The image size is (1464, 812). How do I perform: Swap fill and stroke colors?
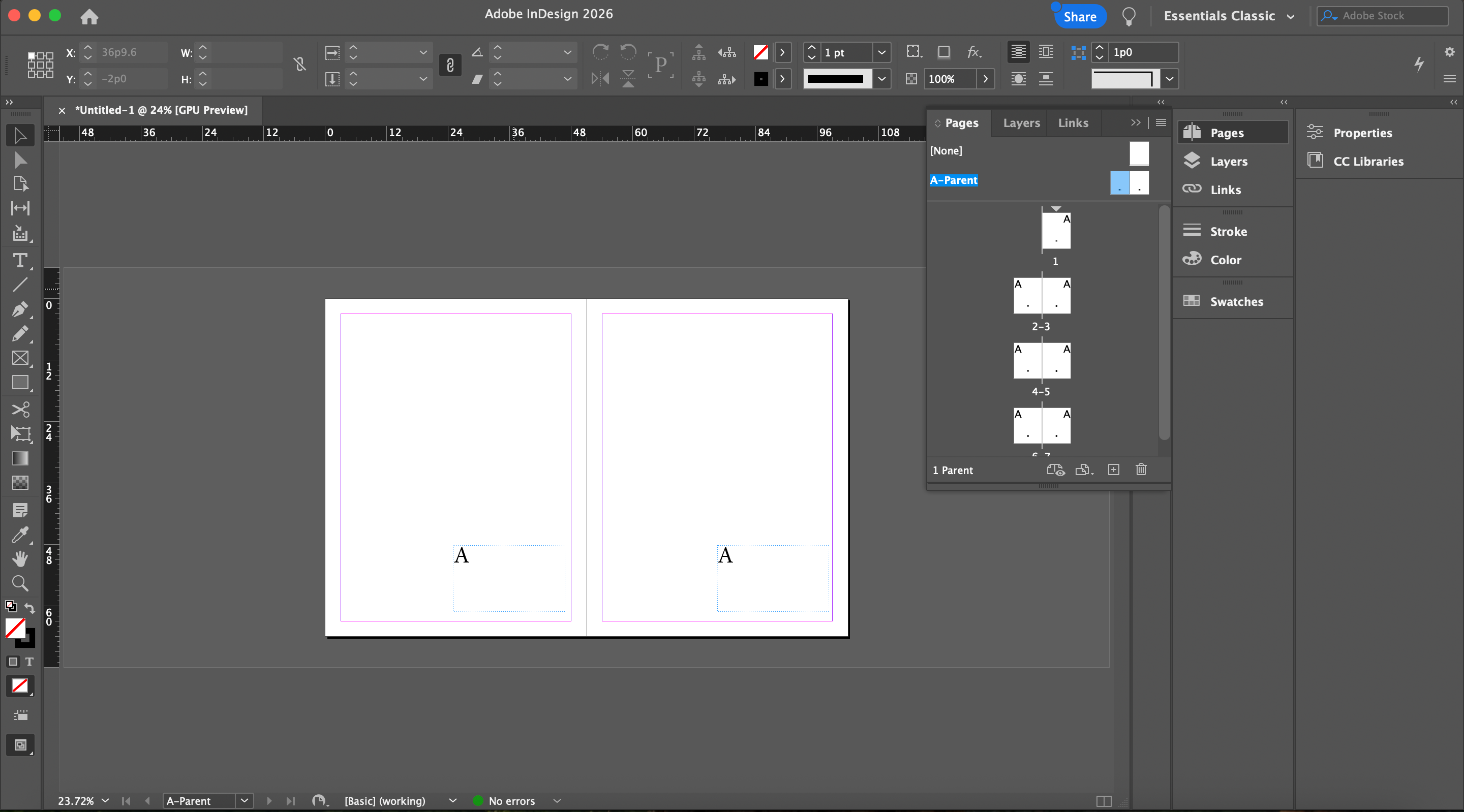(29, 608)
